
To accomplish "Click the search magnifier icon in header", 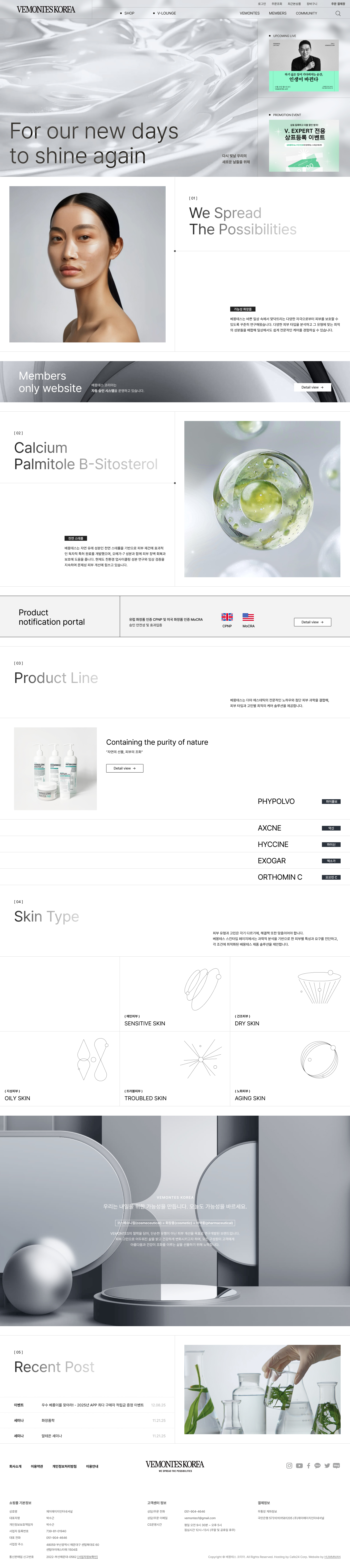I will pos(338,13).
